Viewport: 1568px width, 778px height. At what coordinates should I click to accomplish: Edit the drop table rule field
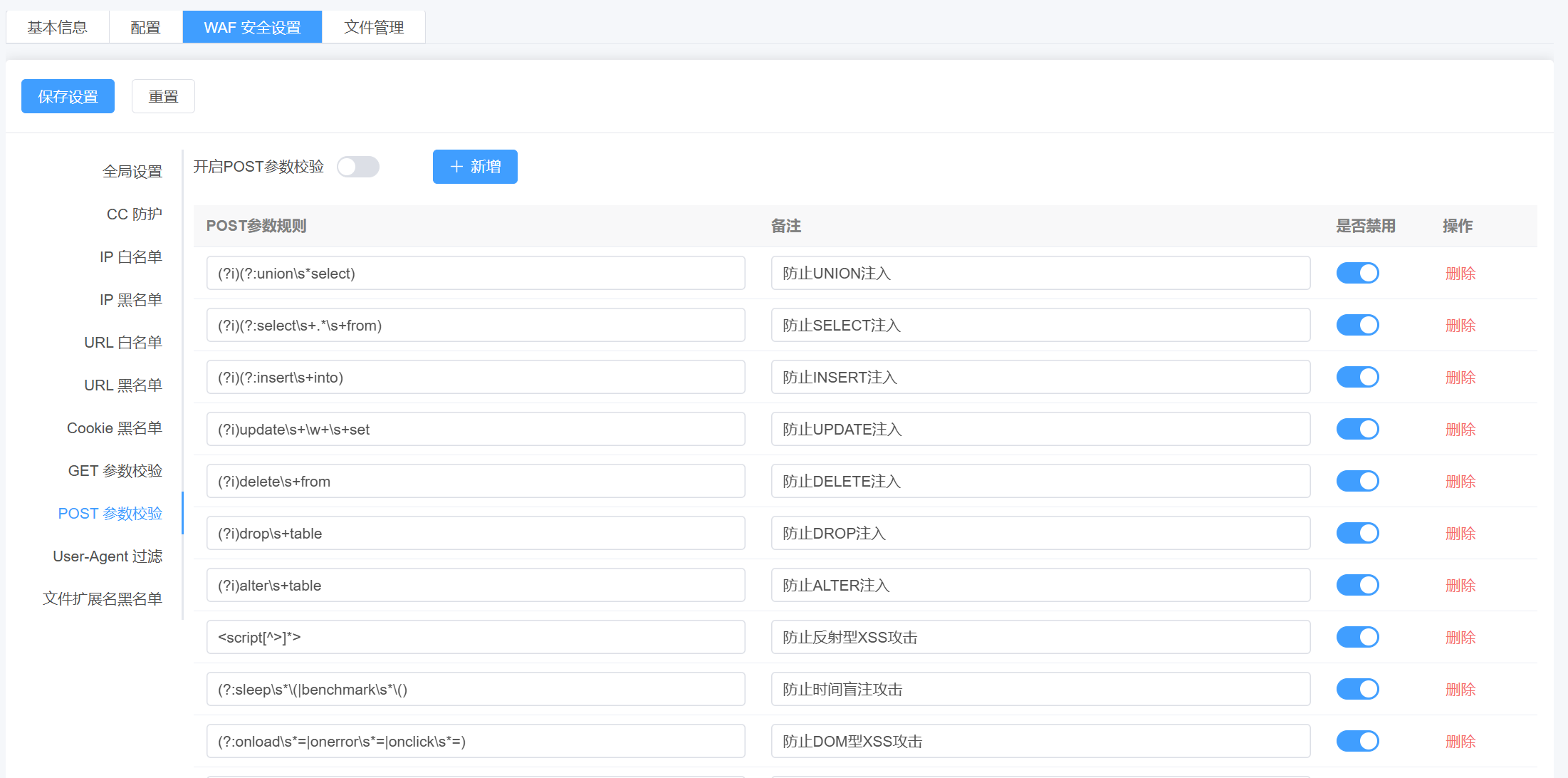pyautogui.click(x=476, y=533)
